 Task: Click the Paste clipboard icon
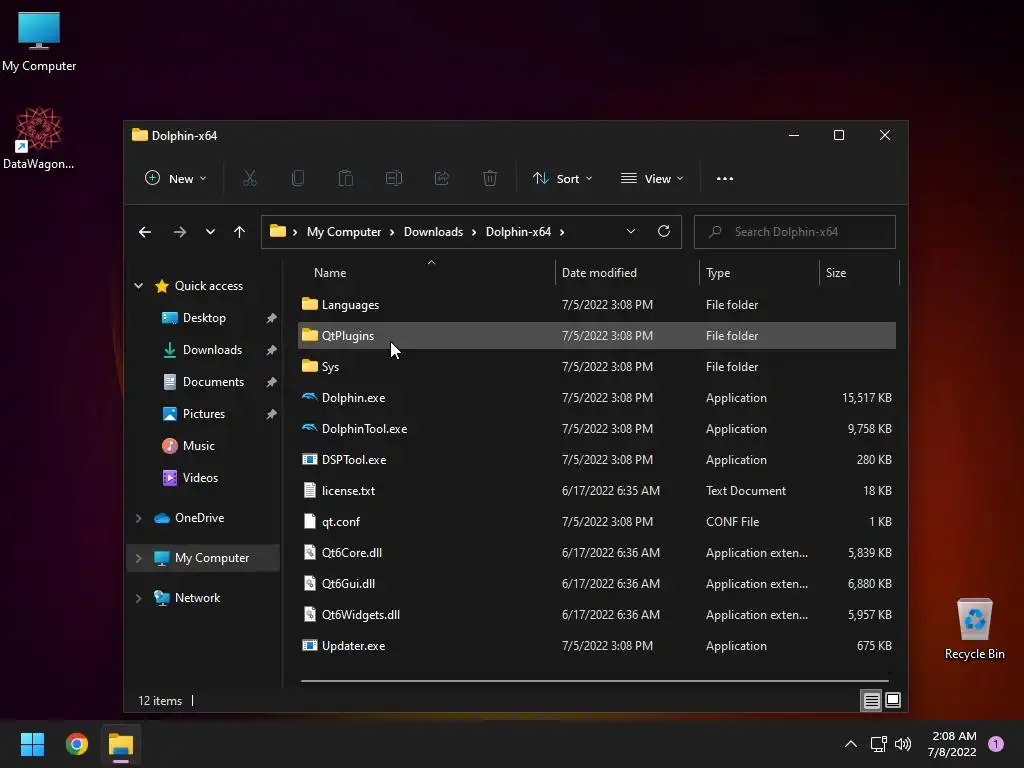(x=345, y=178)
